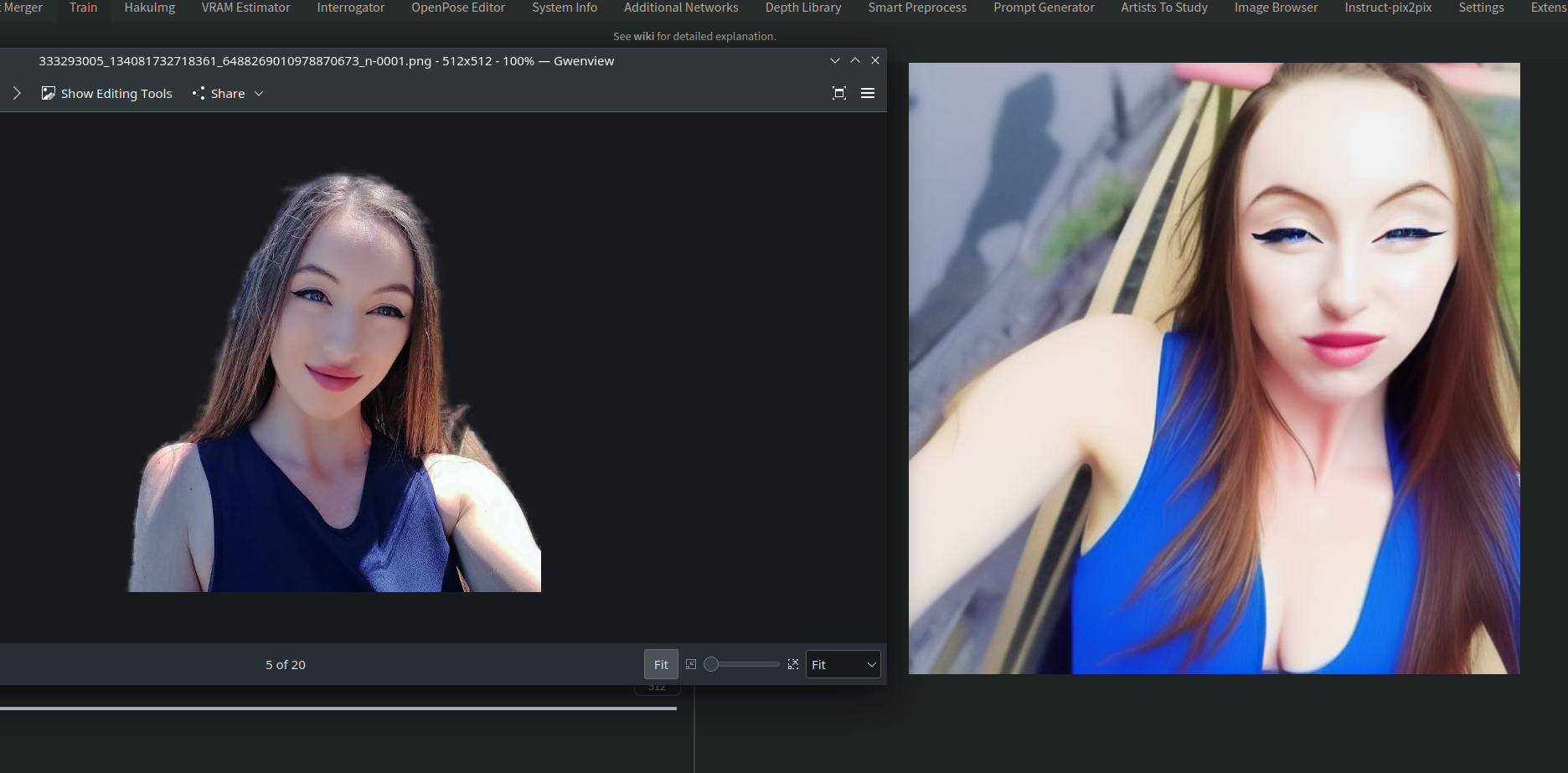Toggle the Fit zoom button
The width and height of the screenshot is (1568, 773).
click(661, 664)
